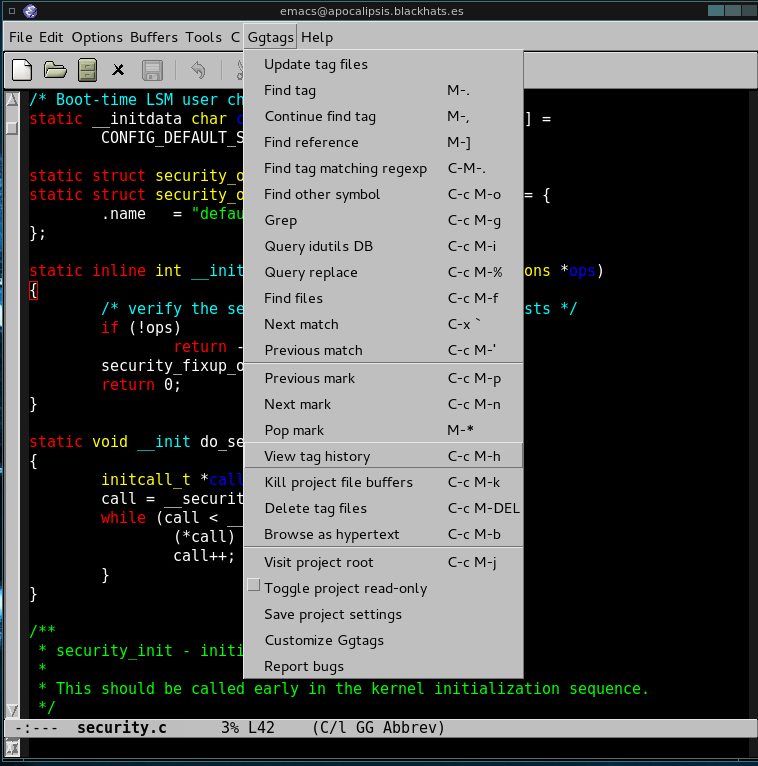
Task: Choose Find reference
Action: 383,142
